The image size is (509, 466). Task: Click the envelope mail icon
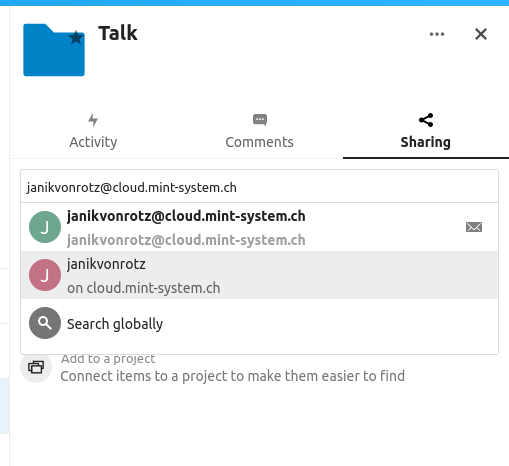tap(474, 227)
